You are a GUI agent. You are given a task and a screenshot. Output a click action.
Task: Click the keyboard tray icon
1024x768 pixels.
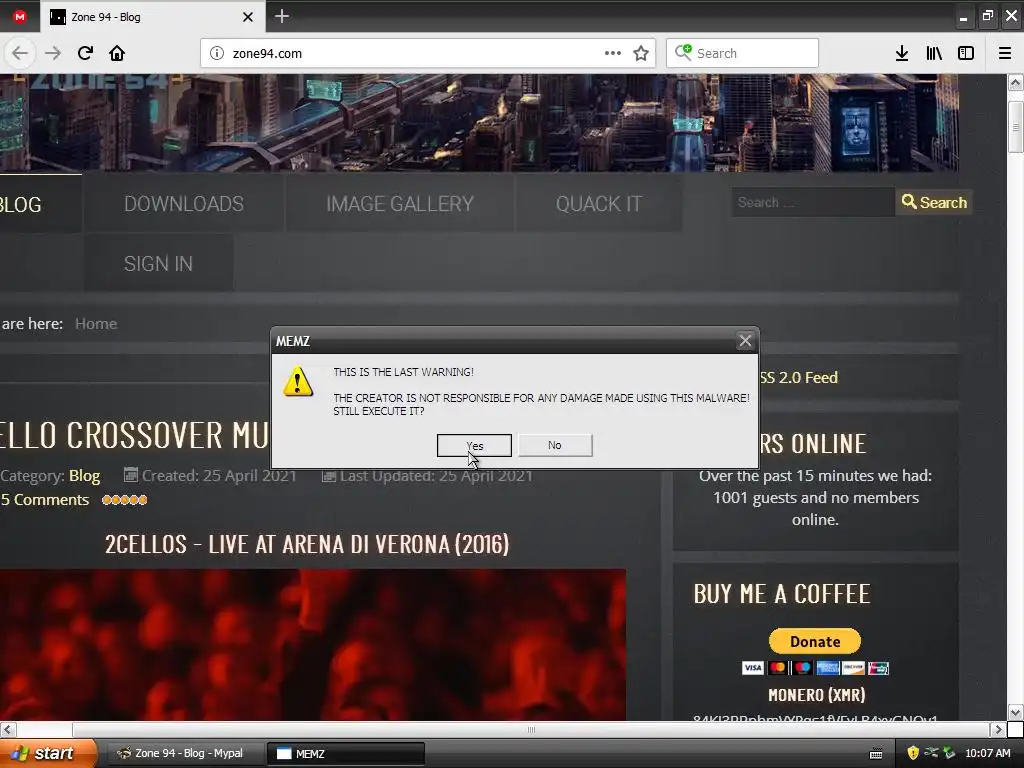coord(876,754)
